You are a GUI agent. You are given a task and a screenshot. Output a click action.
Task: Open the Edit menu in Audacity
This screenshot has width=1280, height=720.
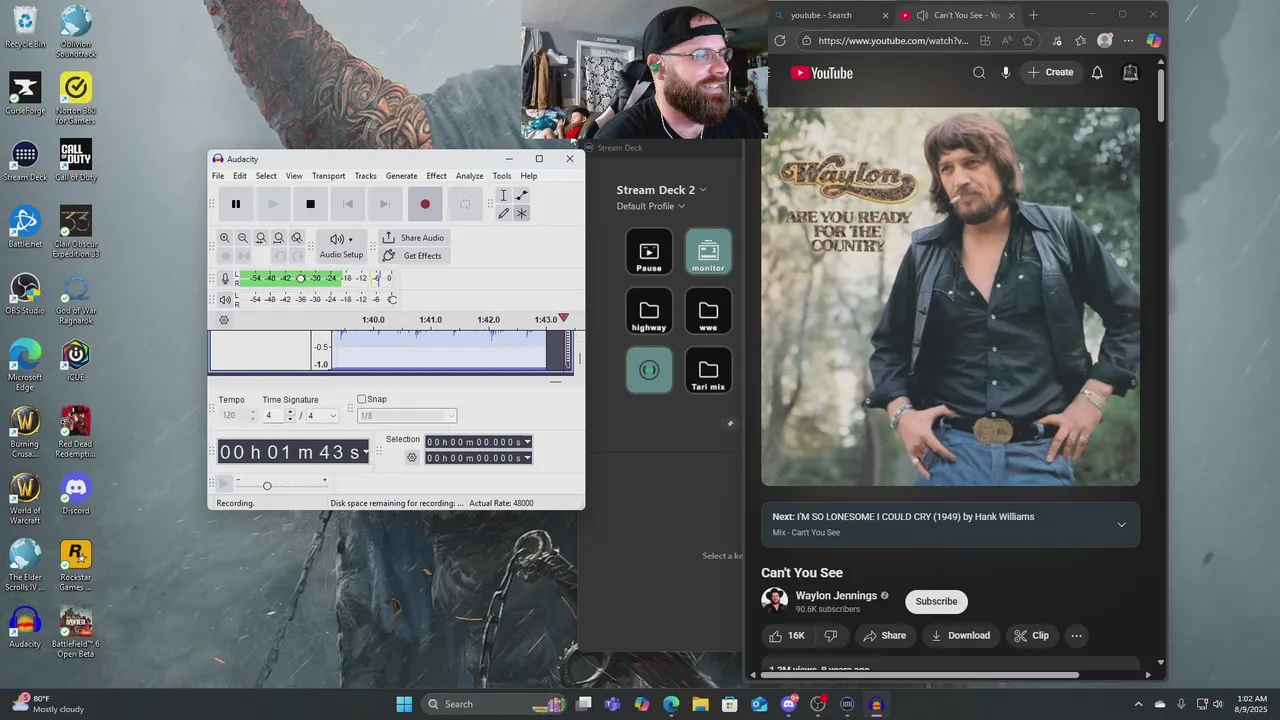pos(240,176)
